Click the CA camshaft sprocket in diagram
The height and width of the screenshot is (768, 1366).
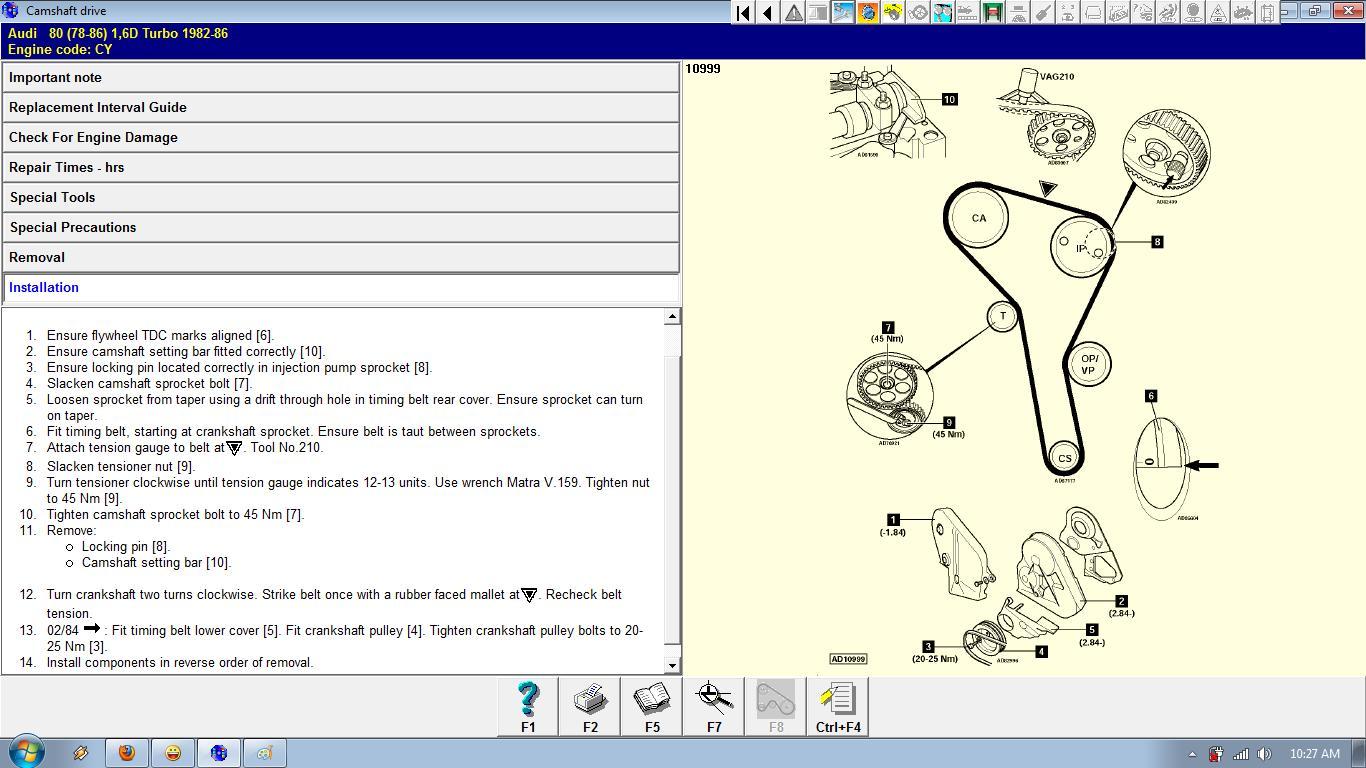[978, 218]
